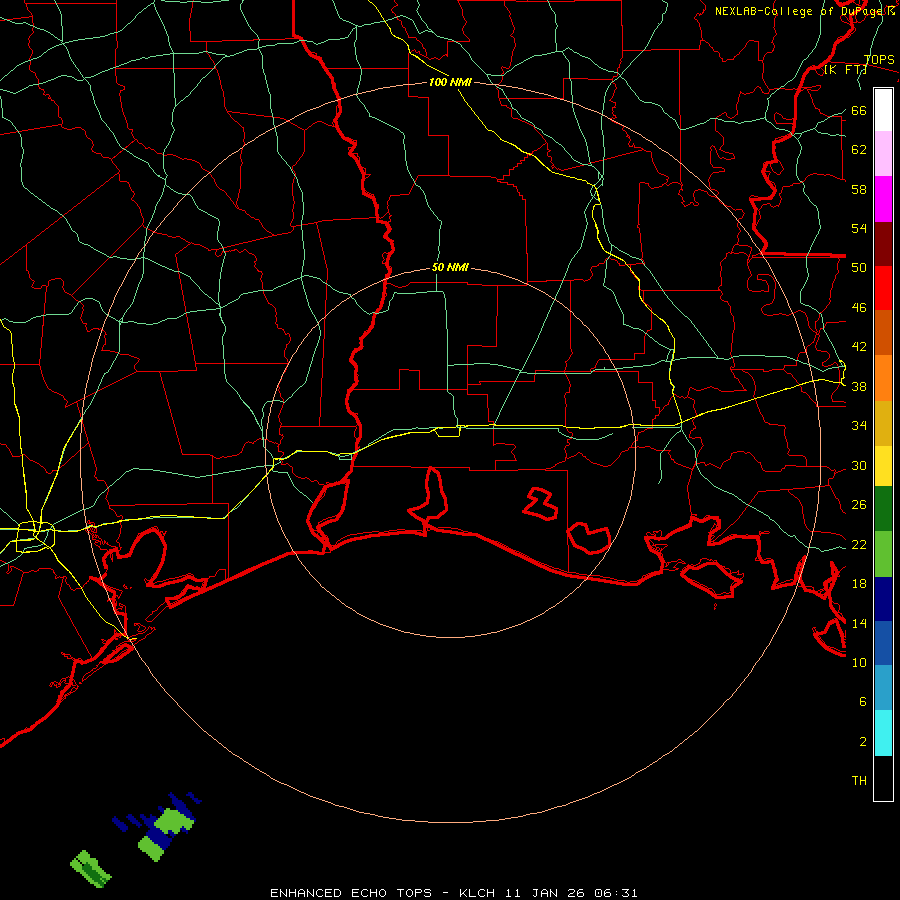Click the light blue legend swatch
Screen dimensions: 900x900
pos(883,688)
